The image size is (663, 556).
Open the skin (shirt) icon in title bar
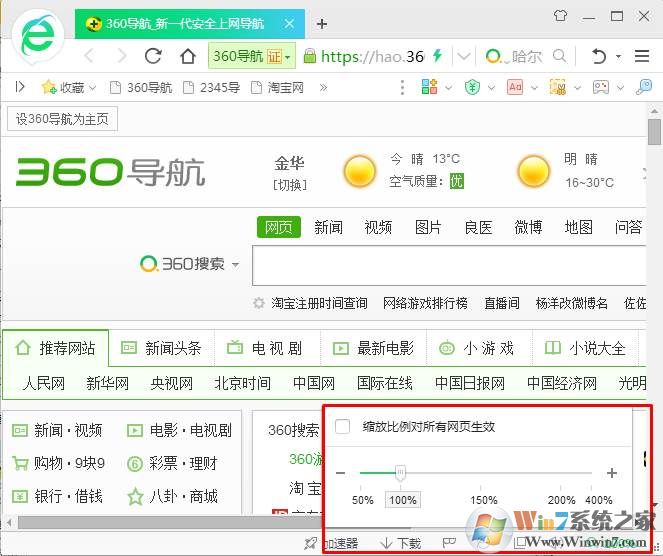point(560,16)
